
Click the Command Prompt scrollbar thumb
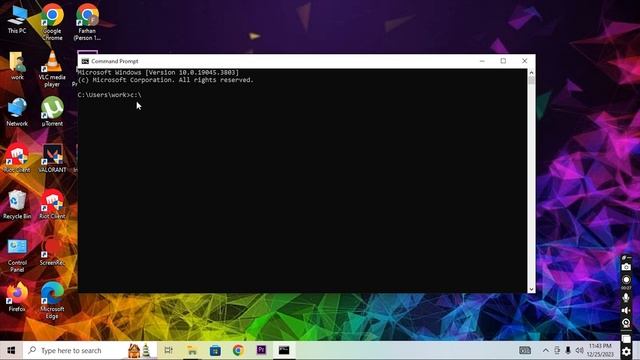pos(531,80)
